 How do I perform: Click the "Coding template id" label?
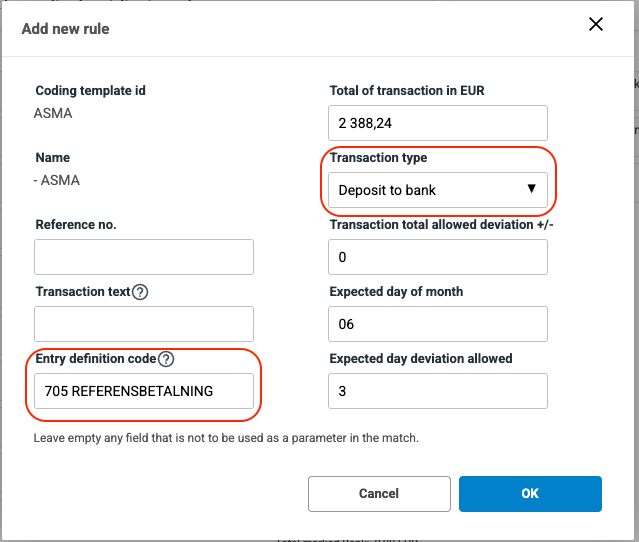(x=91, y=91)
